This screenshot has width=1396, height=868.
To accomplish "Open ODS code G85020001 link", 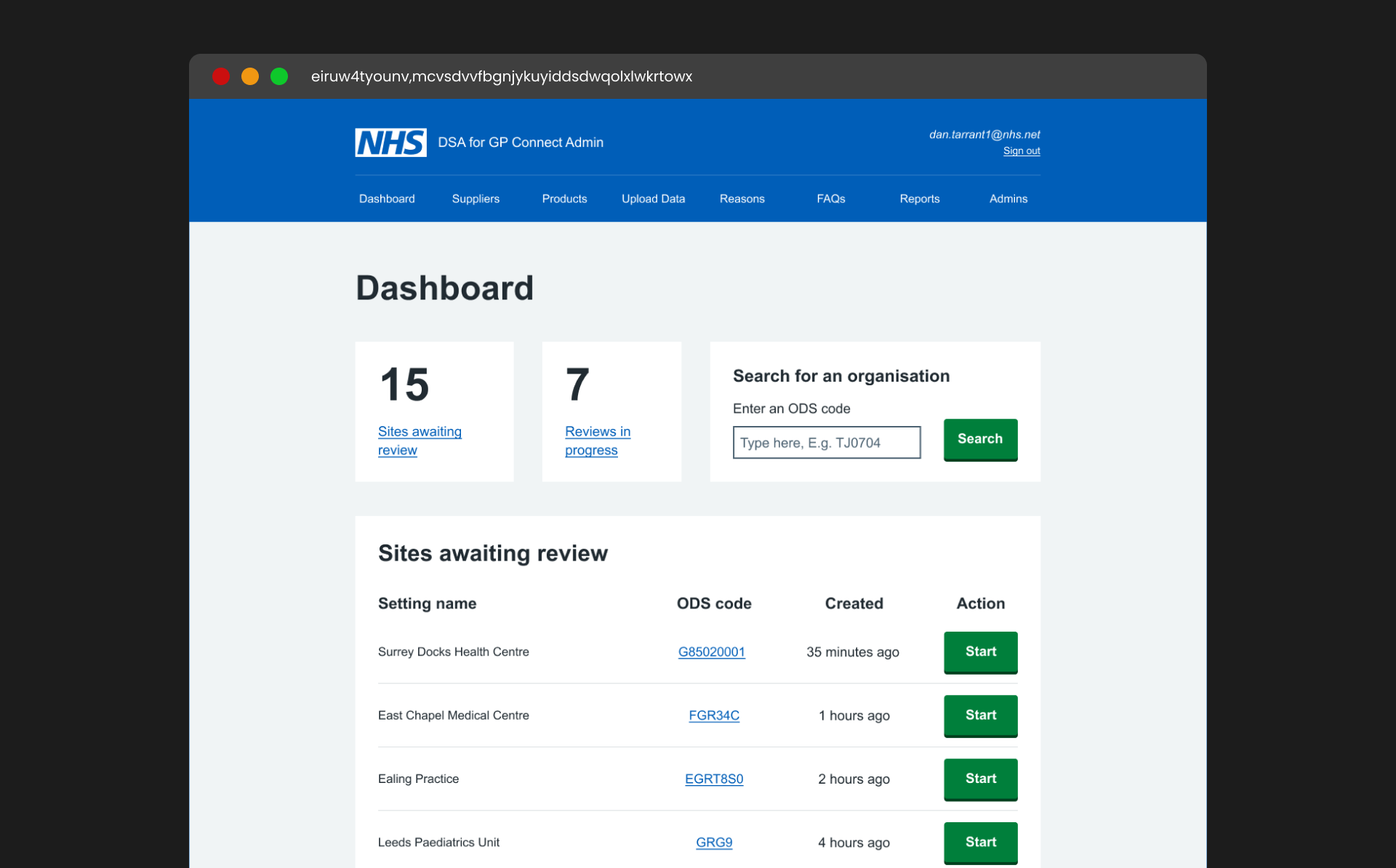I will pos(711,652).
